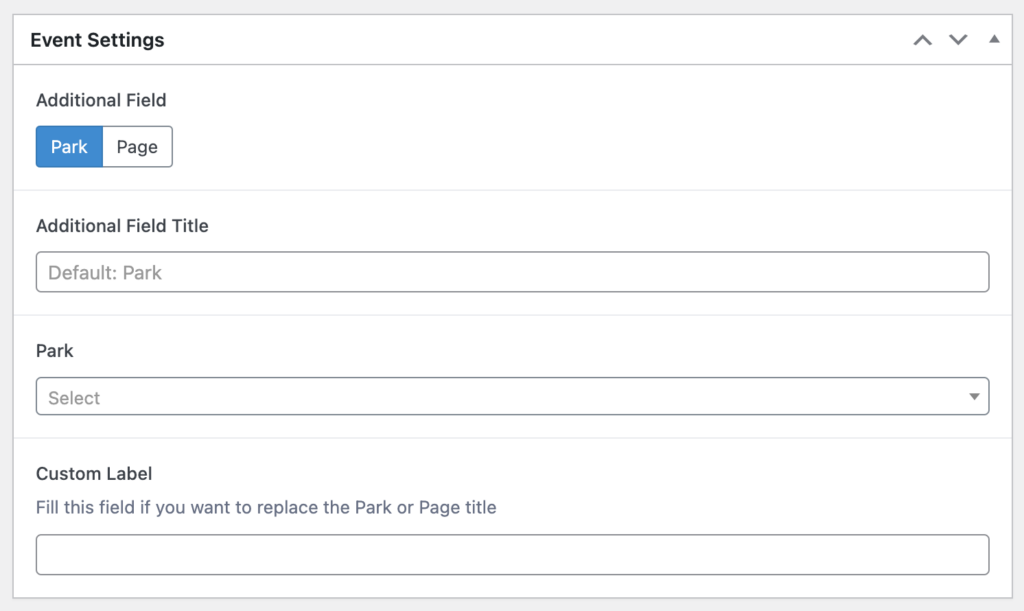Click the Additional Field Title label
Screen dimensions: 1024x611
(122, 226)
